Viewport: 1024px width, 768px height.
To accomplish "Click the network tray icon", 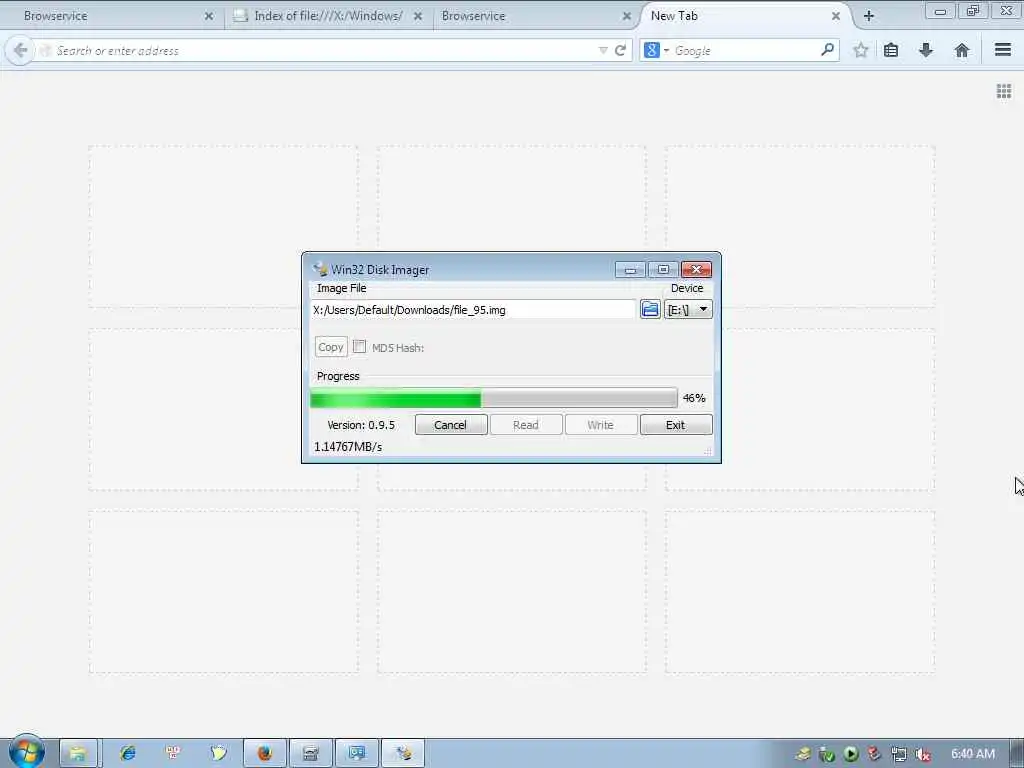I will click(x=899, y=754).
